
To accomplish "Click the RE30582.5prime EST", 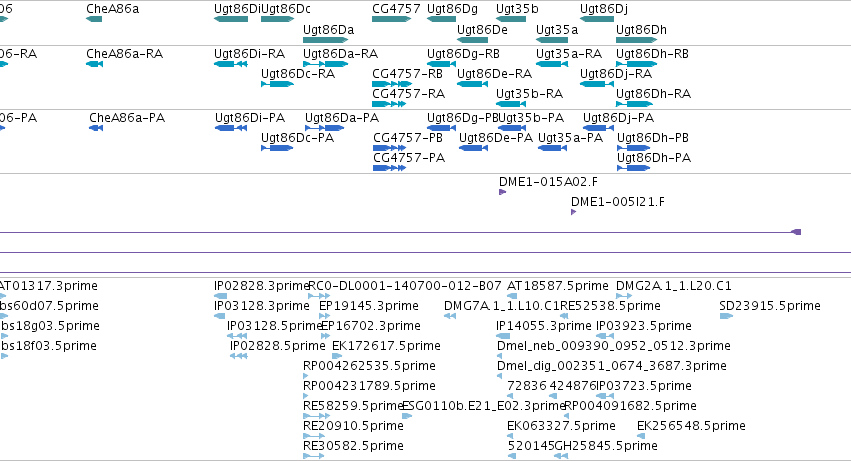I will click(313, 457).
